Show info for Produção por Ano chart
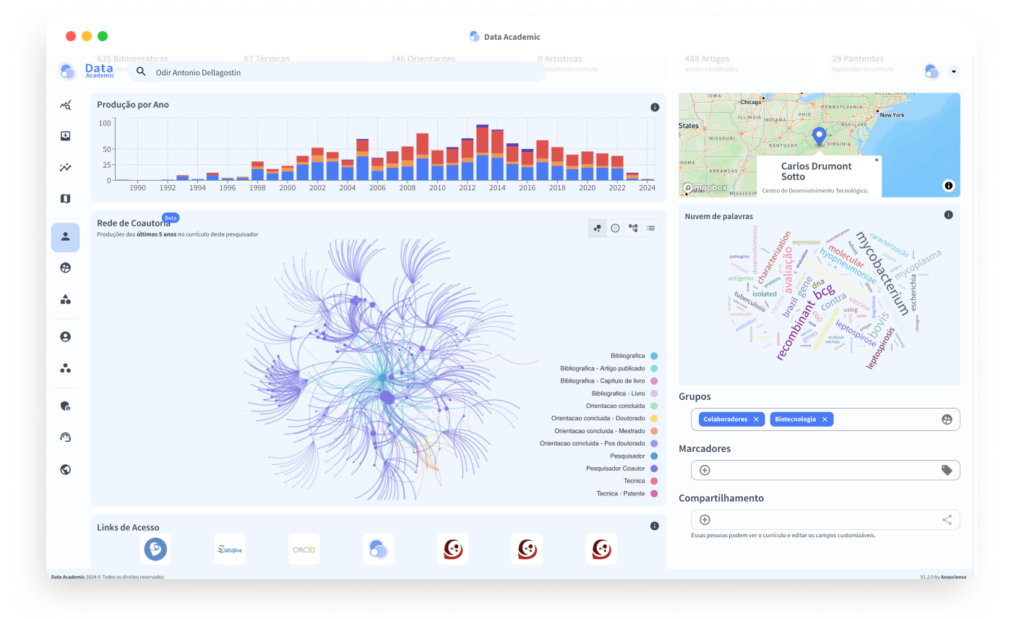This screenshot has height=619, width=1024. [x=654, y=107]
